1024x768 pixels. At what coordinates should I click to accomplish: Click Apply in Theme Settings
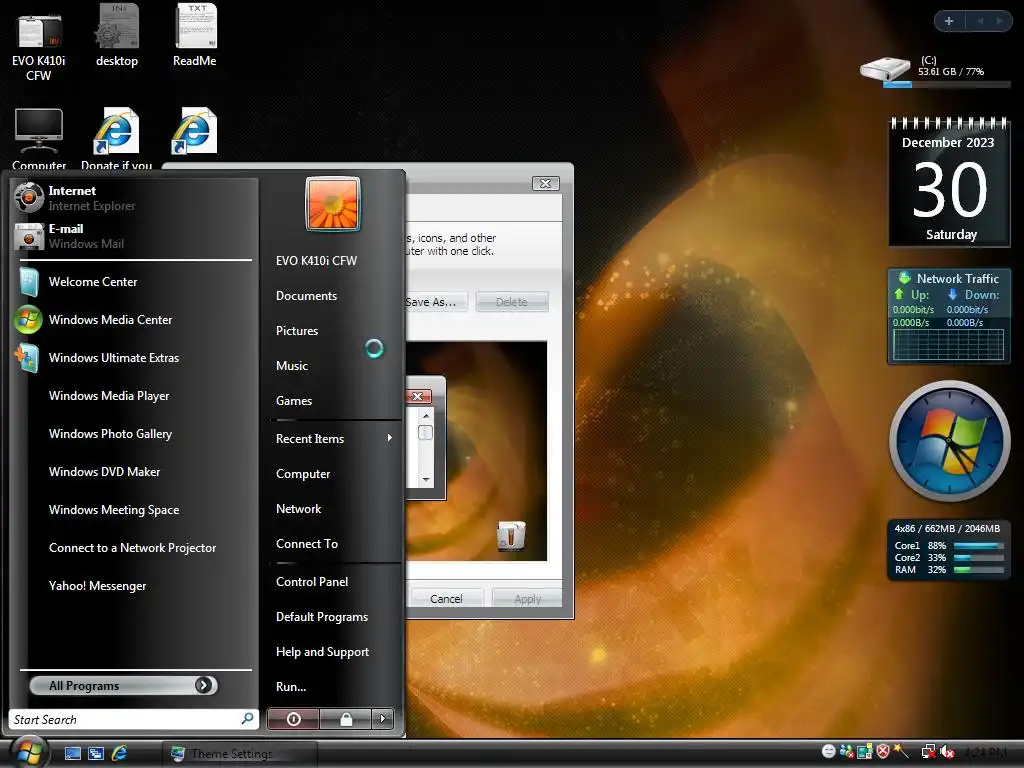[x=528, y=598]
